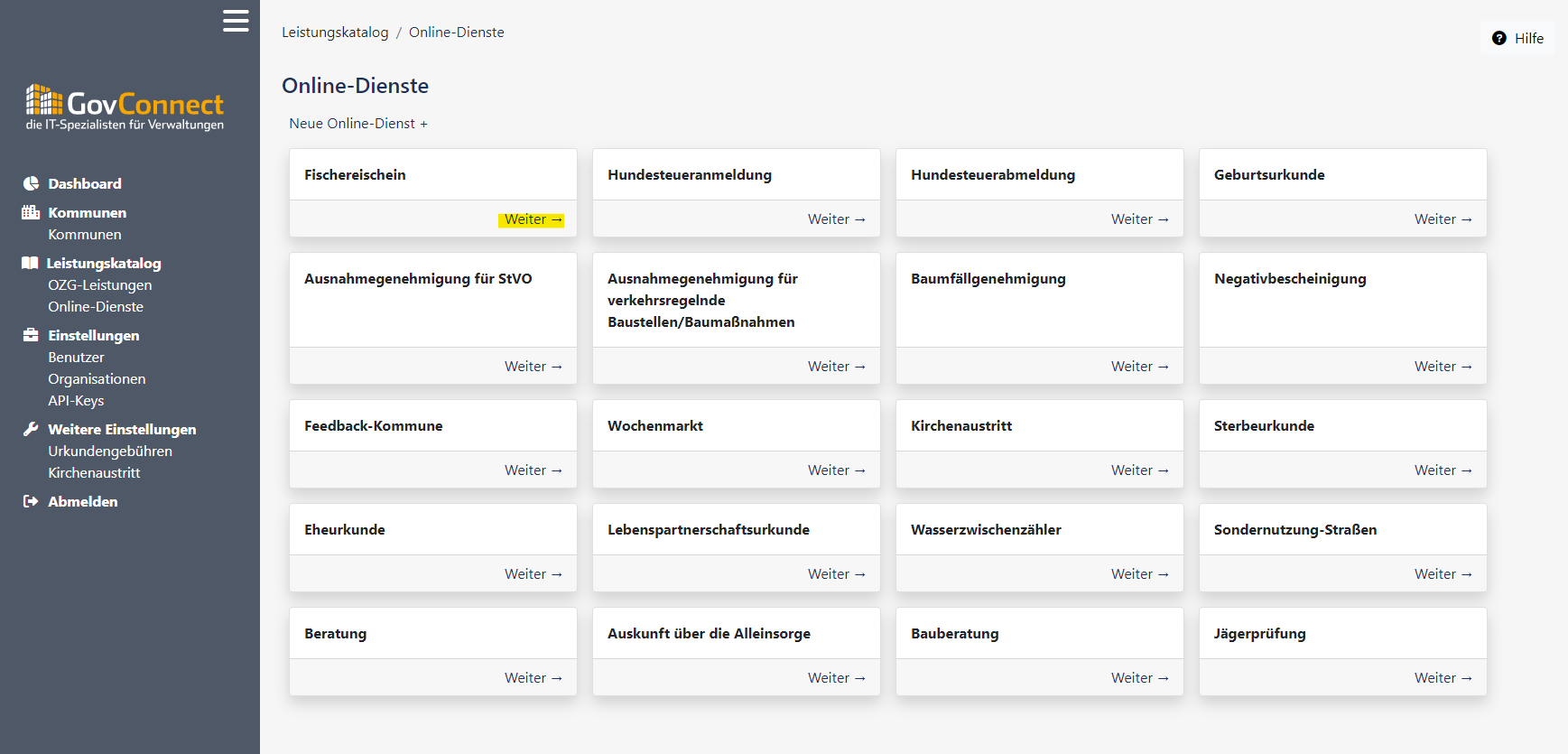Click Weiter on the Hundesteueranmeldung card
Viewport: 1568px width, 754px height.
(837, 219)
